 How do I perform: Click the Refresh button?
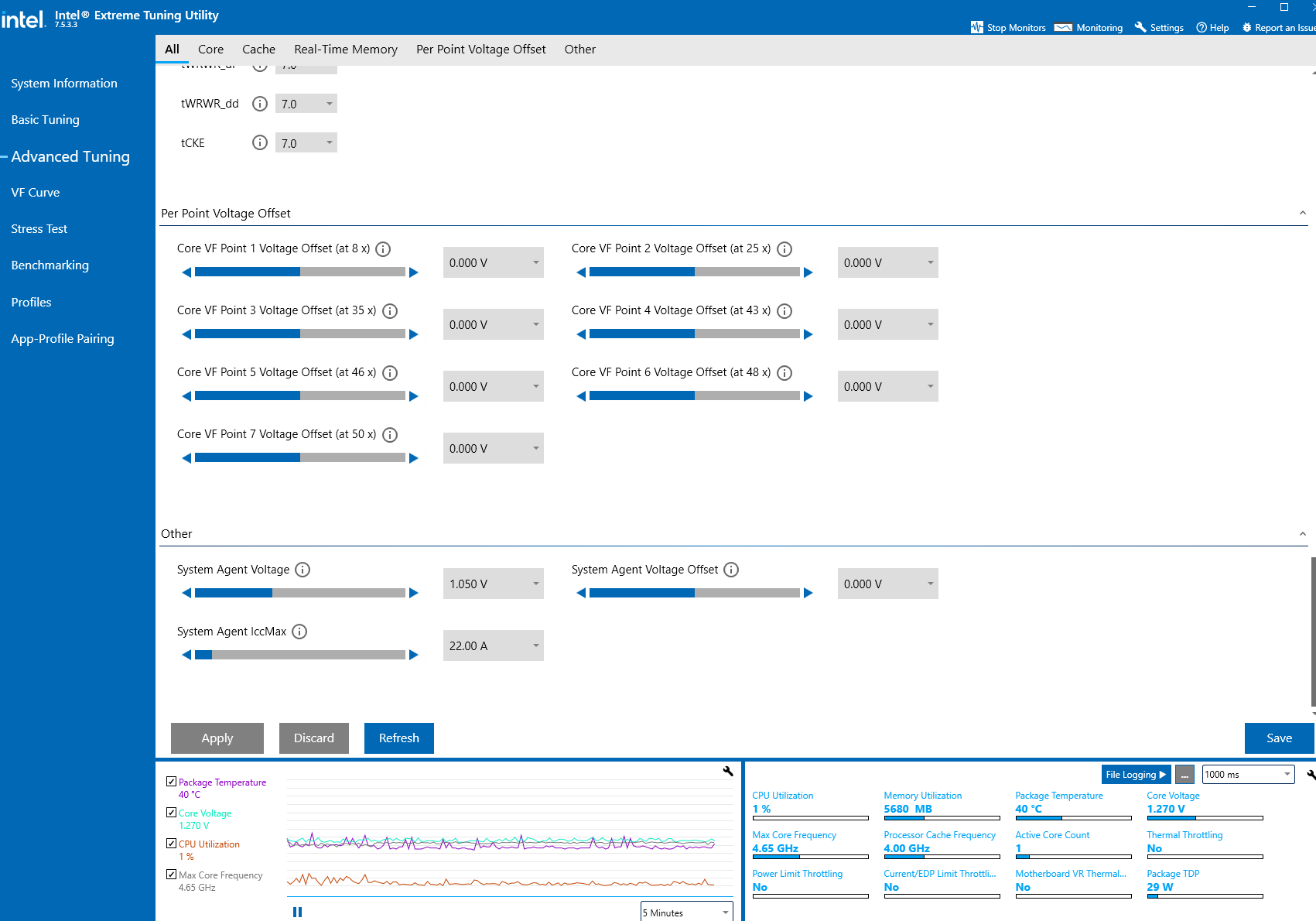399,738
